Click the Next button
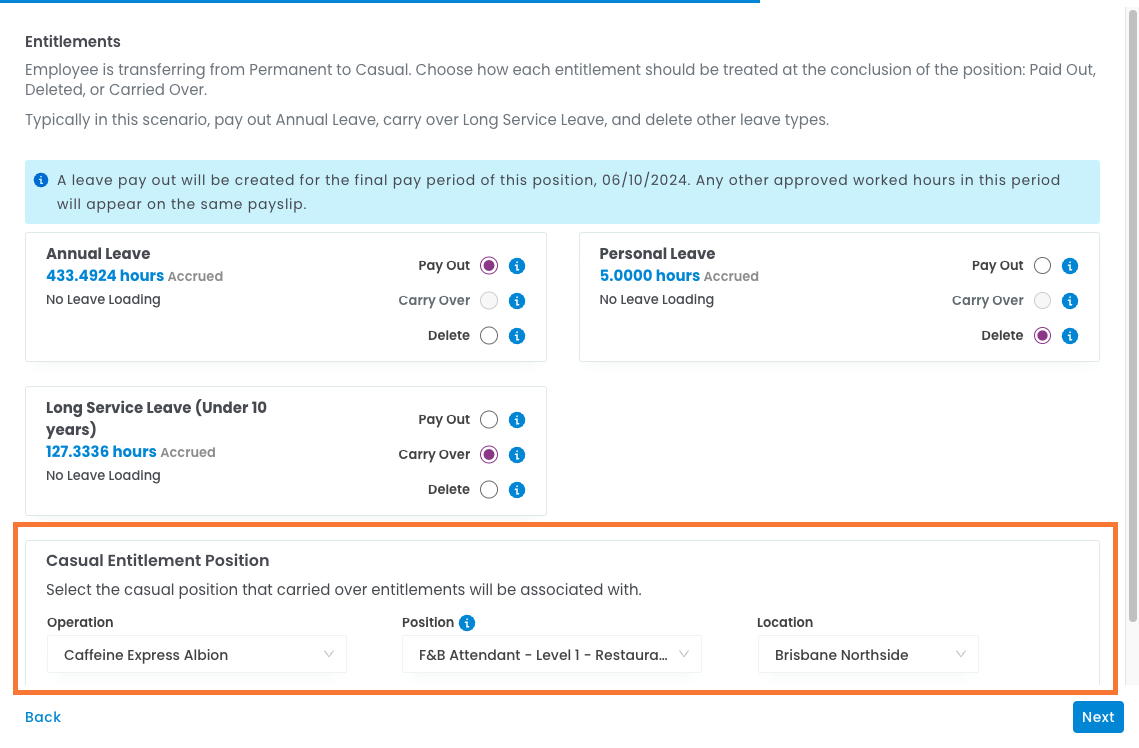The height and width of the screenshot is (748, 1139). point(1097,717)
